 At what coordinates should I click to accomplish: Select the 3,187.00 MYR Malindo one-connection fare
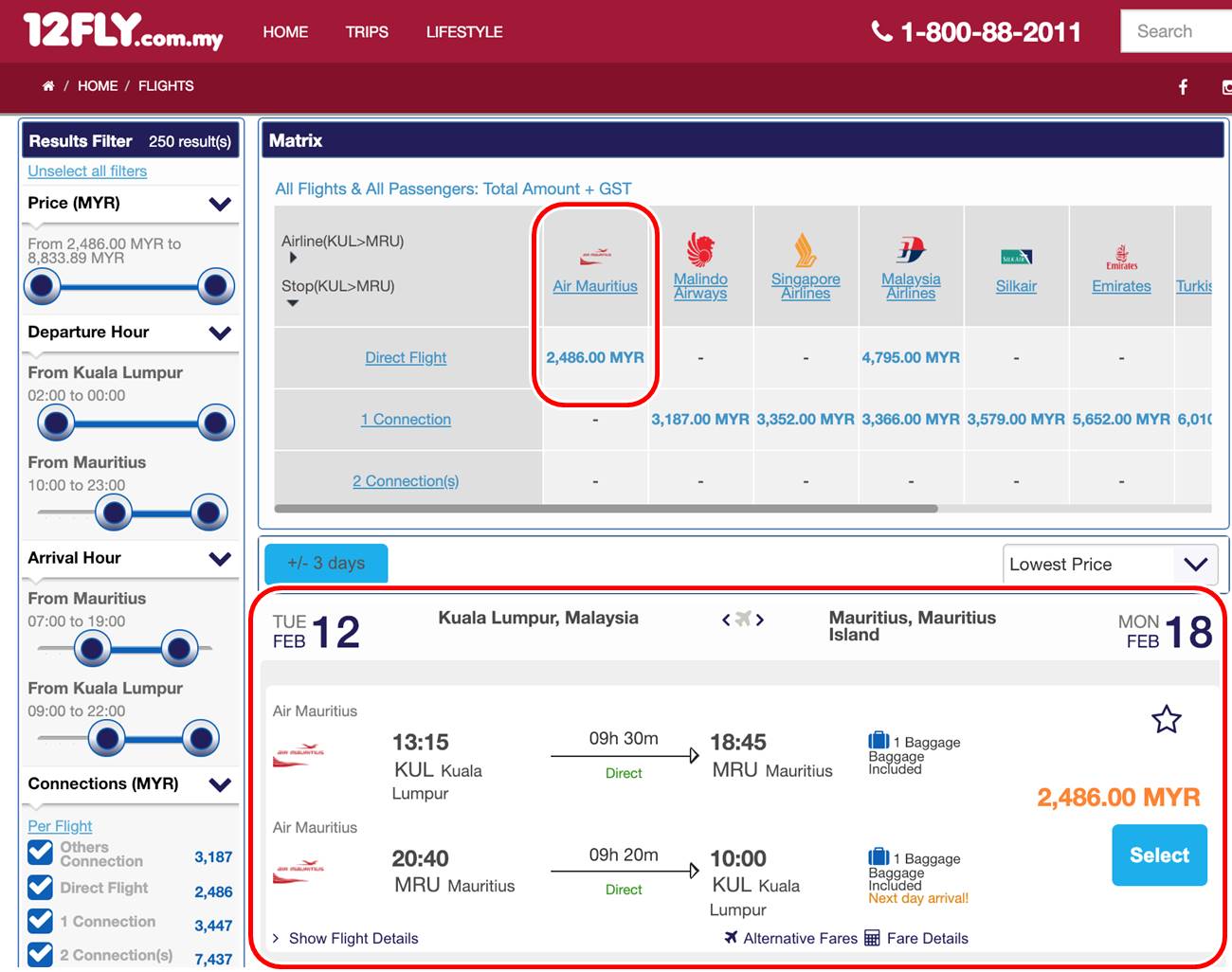point(700,419)
